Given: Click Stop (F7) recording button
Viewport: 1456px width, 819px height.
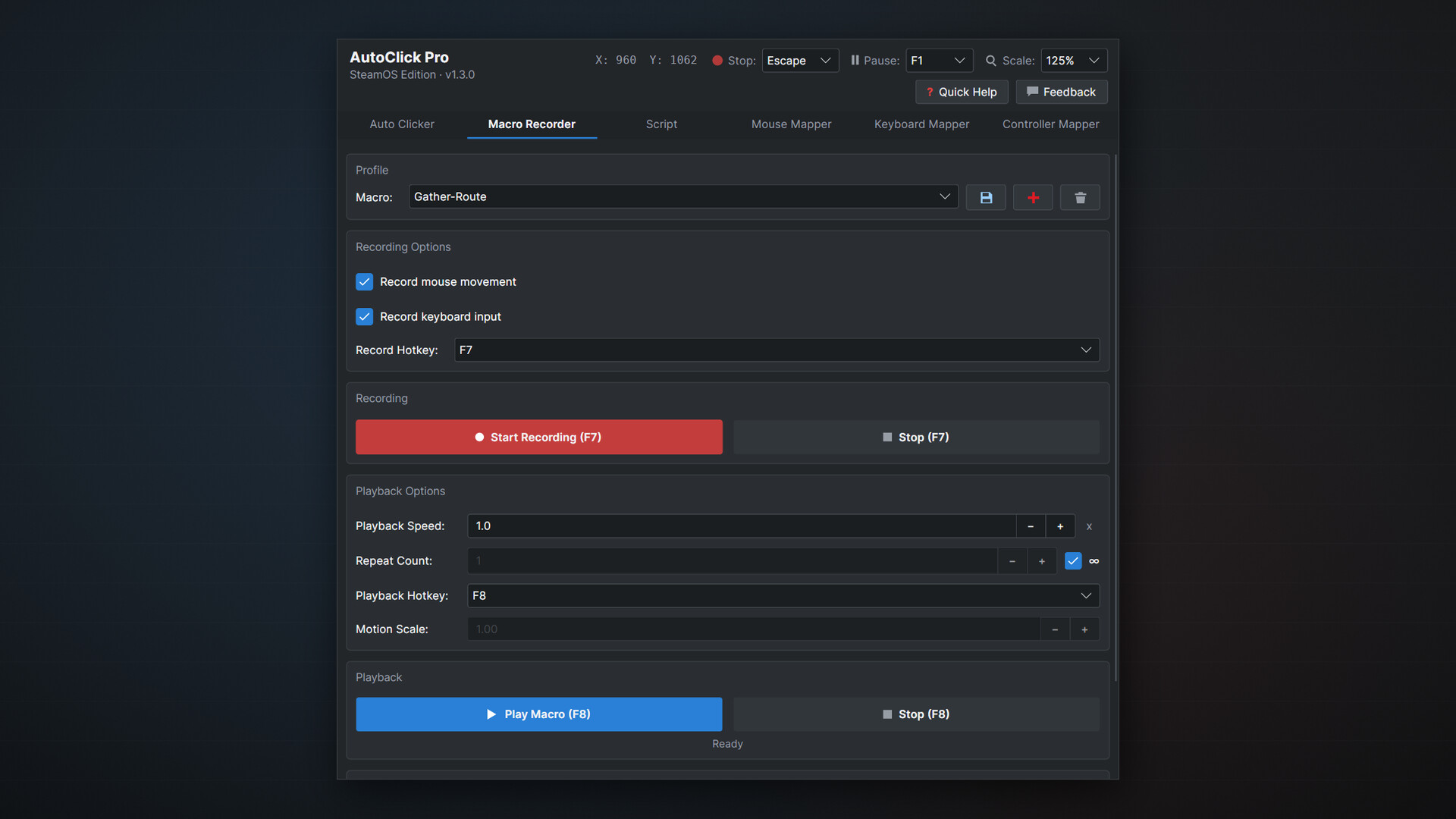Looking at the screenshot, I should 916,438.
